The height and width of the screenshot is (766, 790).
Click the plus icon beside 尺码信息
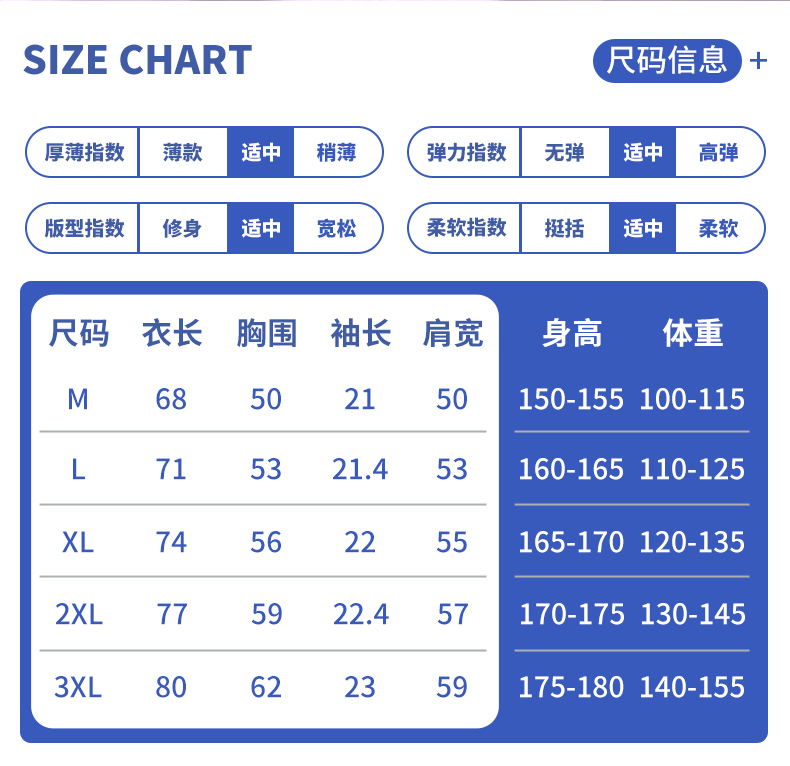click(758, 61)
